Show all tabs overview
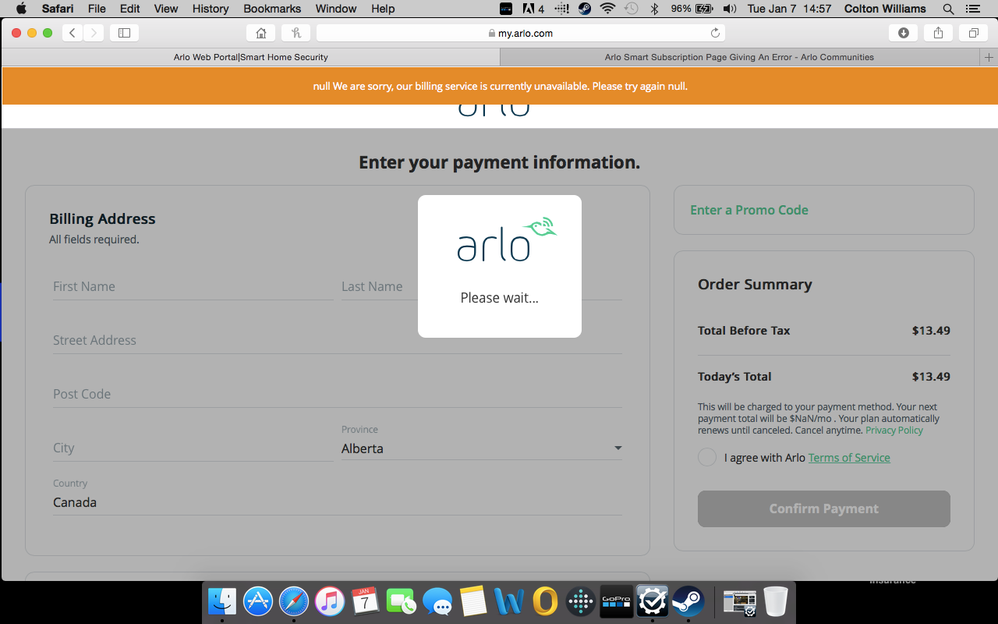The width and height of the screenshot is (998, 624). [973, 33]
